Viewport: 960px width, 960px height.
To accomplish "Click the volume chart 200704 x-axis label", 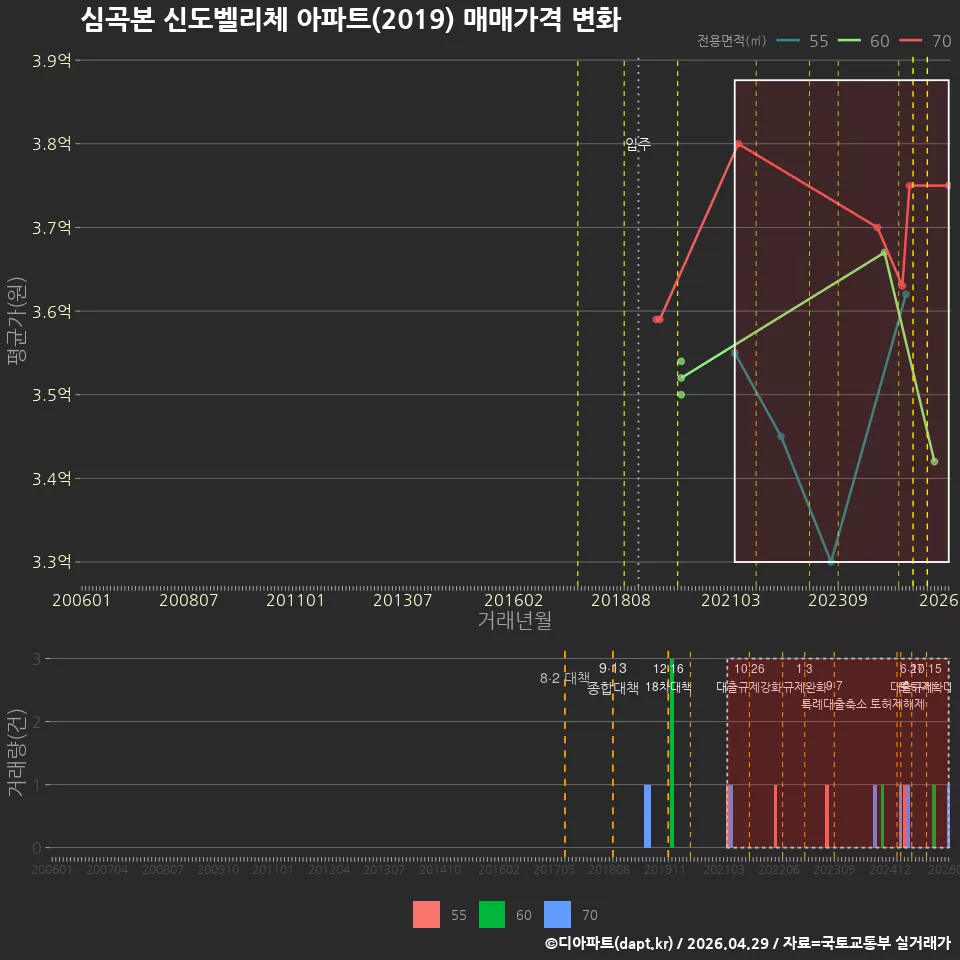I will click(x=107, y=869).
